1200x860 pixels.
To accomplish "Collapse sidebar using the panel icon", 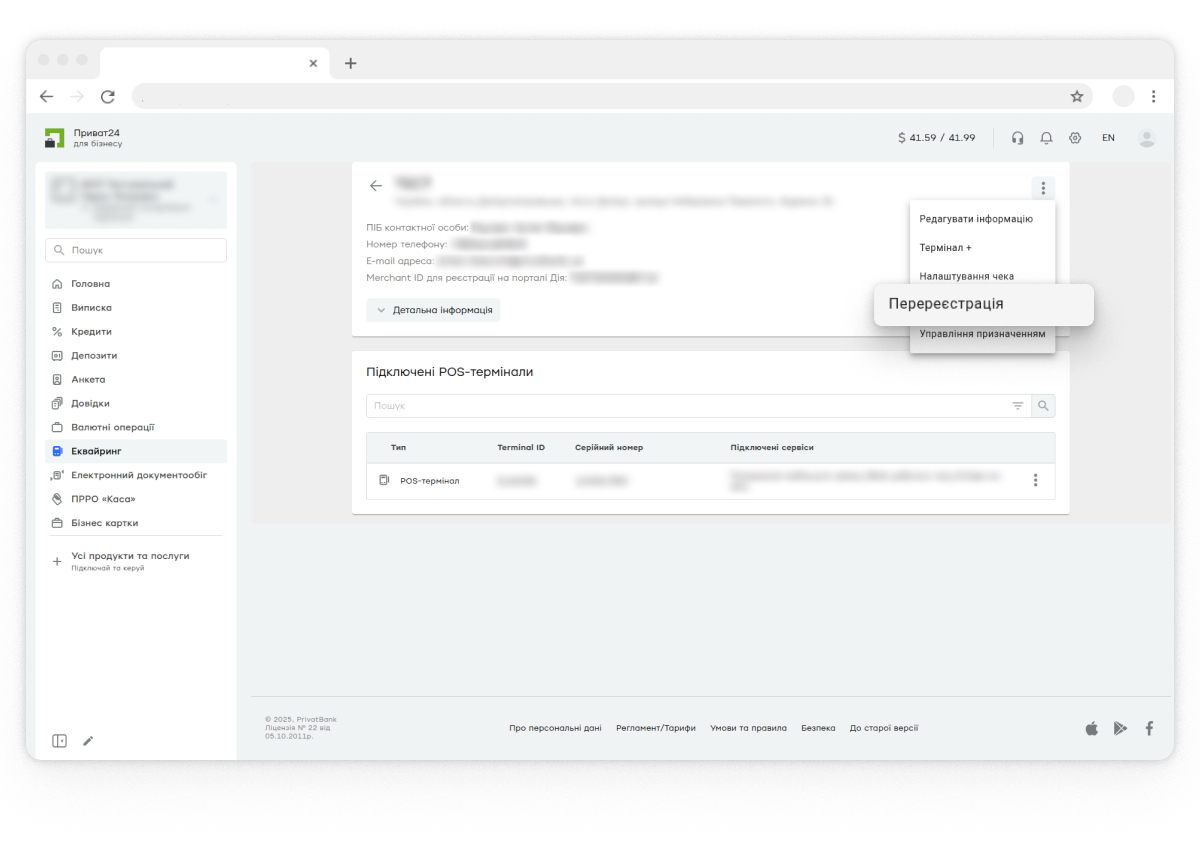I will pos(60,741).
